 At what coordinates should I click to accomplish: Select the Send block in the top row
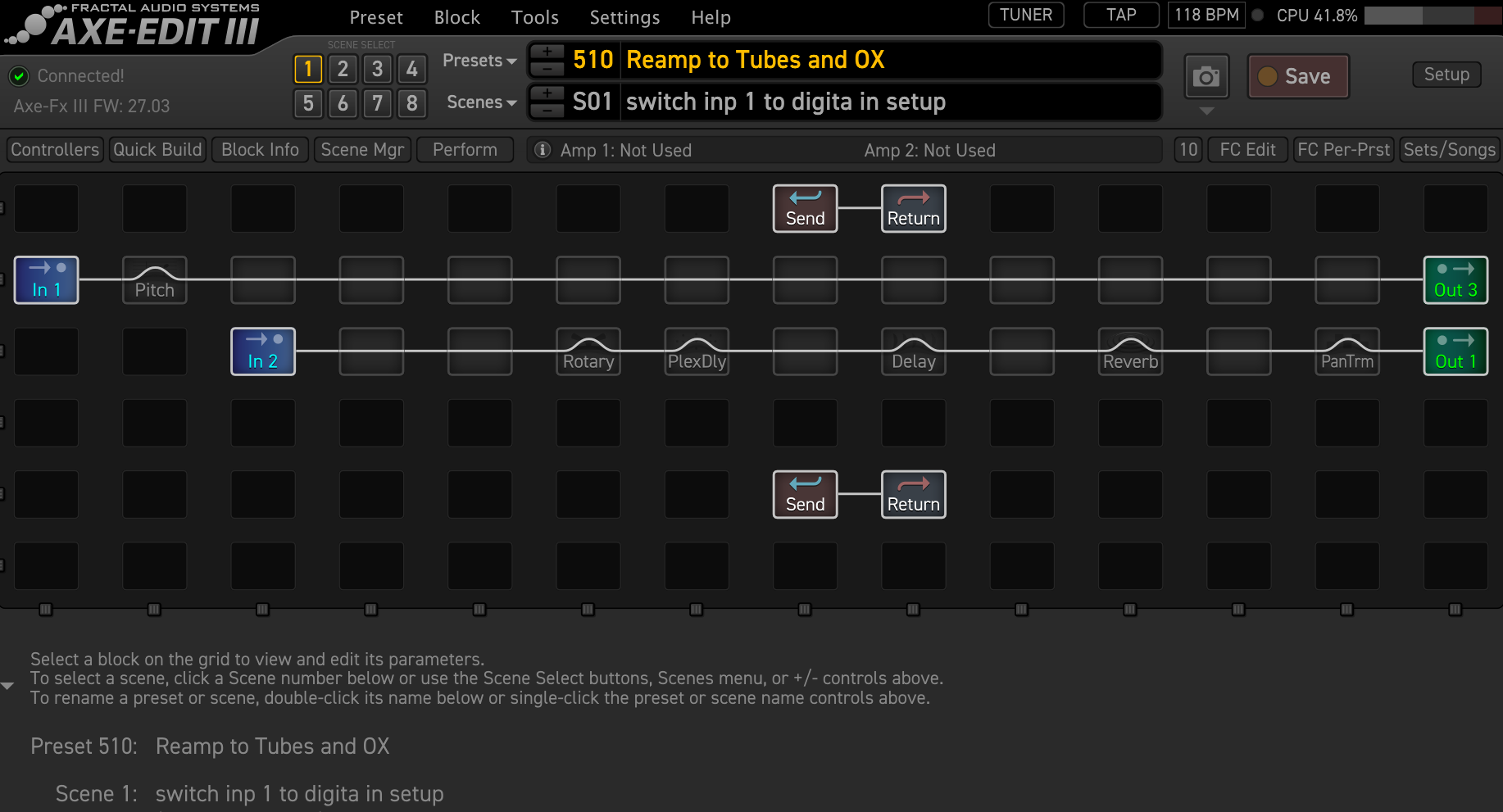[x=805, y=209]
